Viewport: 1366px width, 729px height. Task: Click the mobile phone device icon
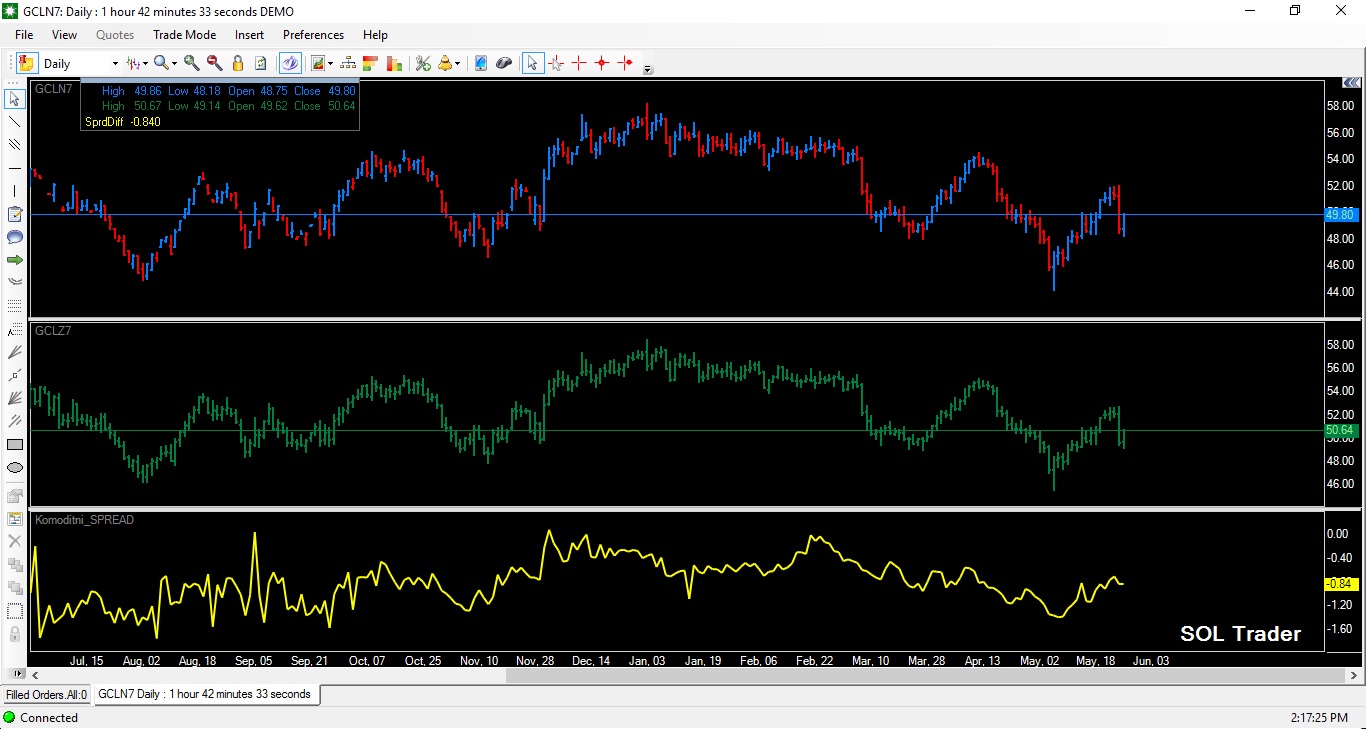[x=481, y=63]
